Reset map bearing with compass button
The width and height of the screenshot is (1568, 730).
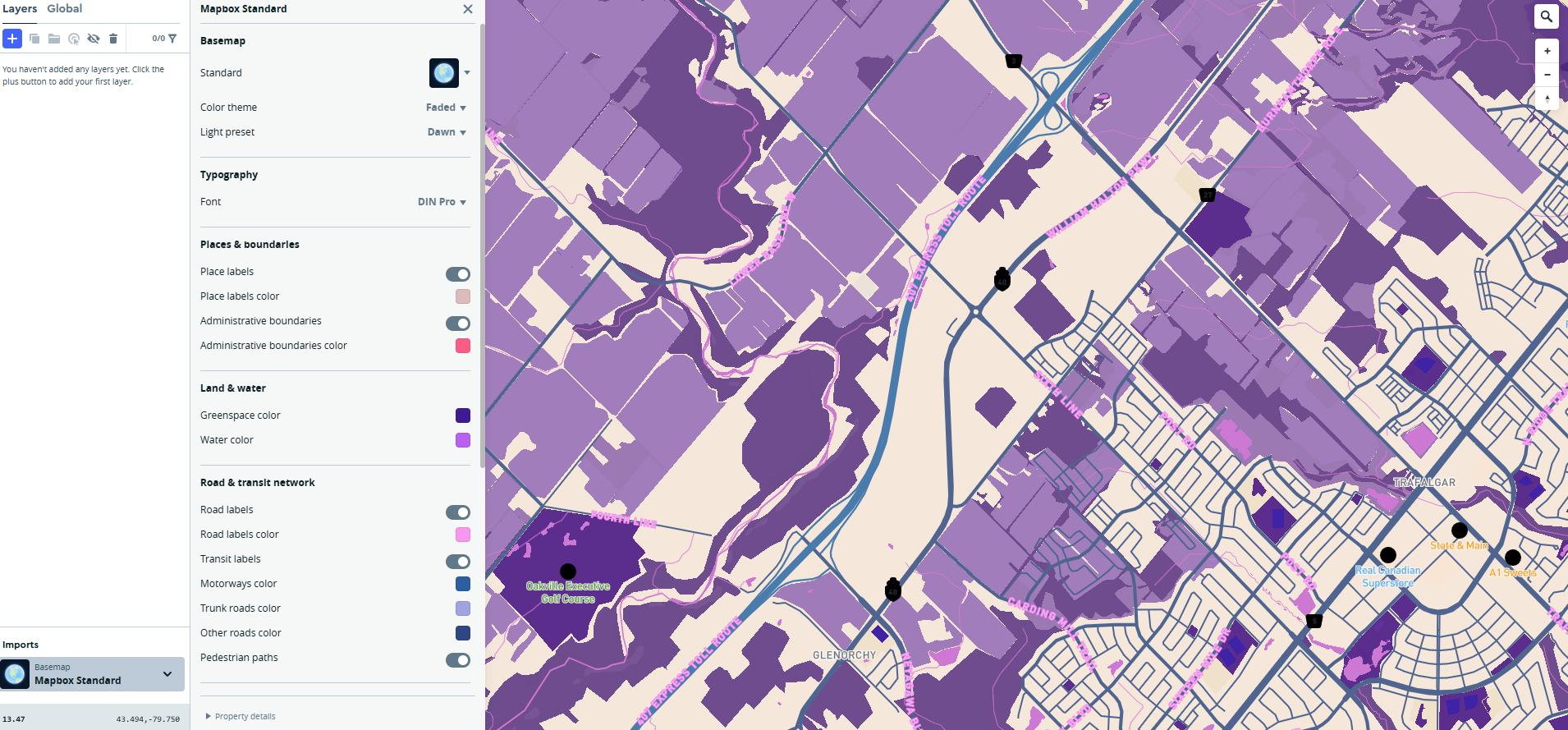pos(1547,99)
